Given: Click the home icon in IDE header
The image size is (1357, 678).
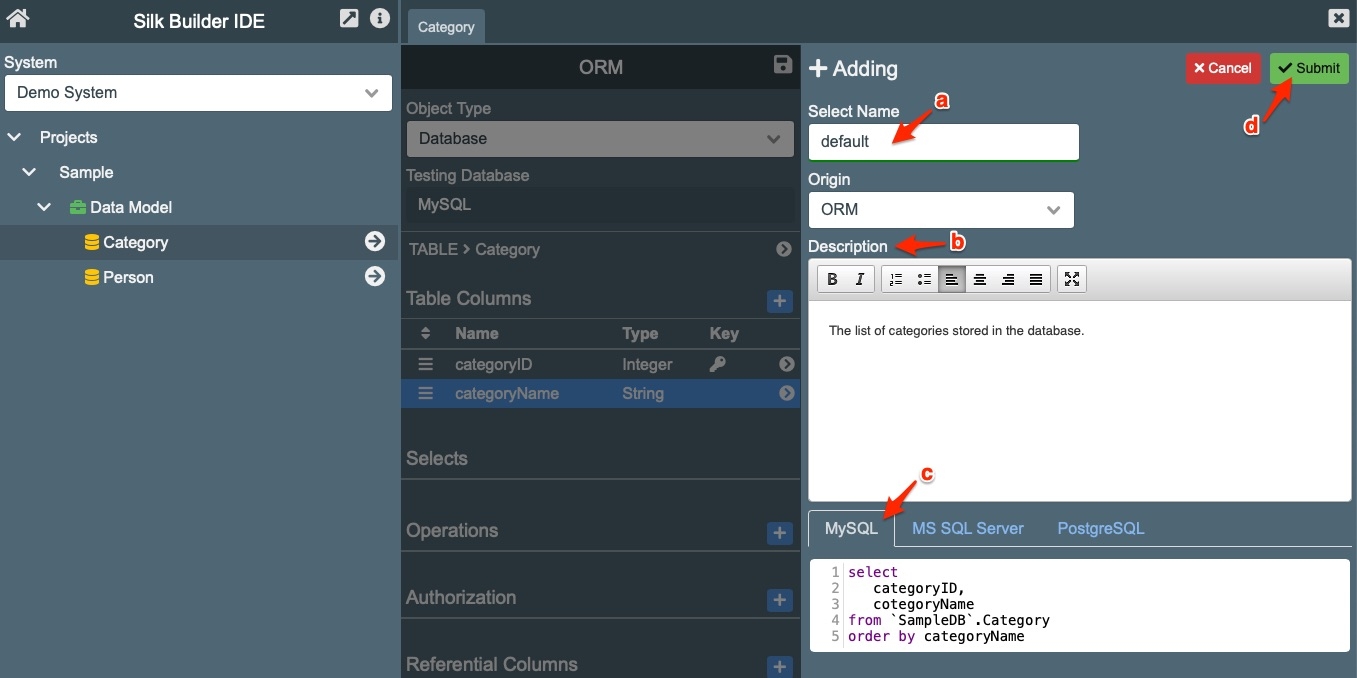Looking at the screenshot, I should (x=18, y=18).
